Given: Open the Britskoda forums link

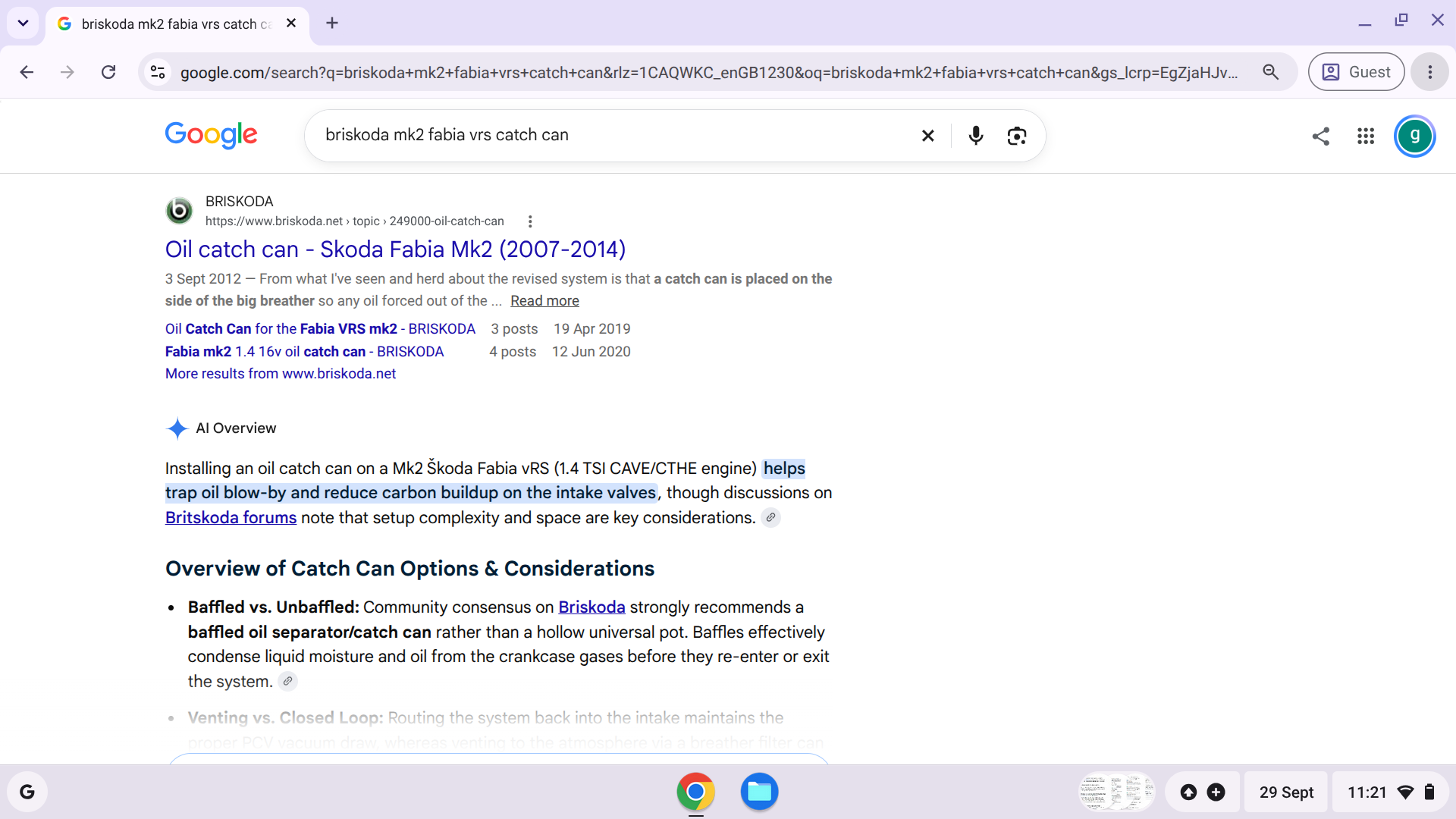Looking at the screenshot, I should 231,518.
